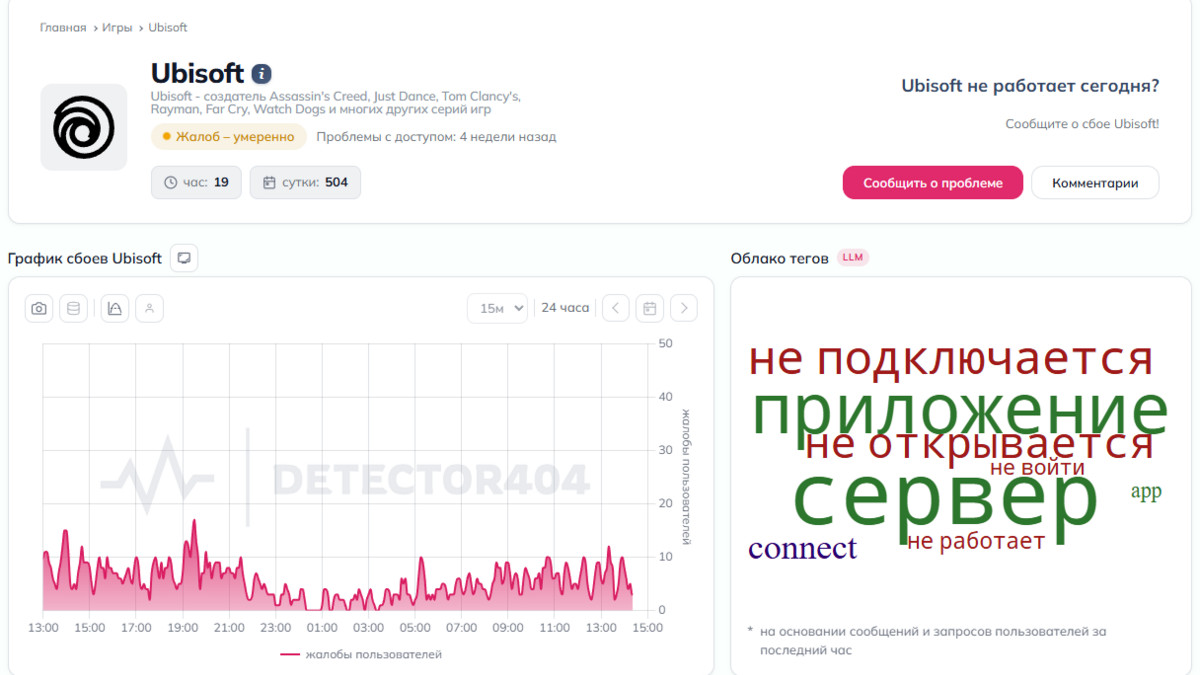This screenshot has height=675, width=1200.
Task: Open the calendar date picker icon
Action: pos(650,308)
